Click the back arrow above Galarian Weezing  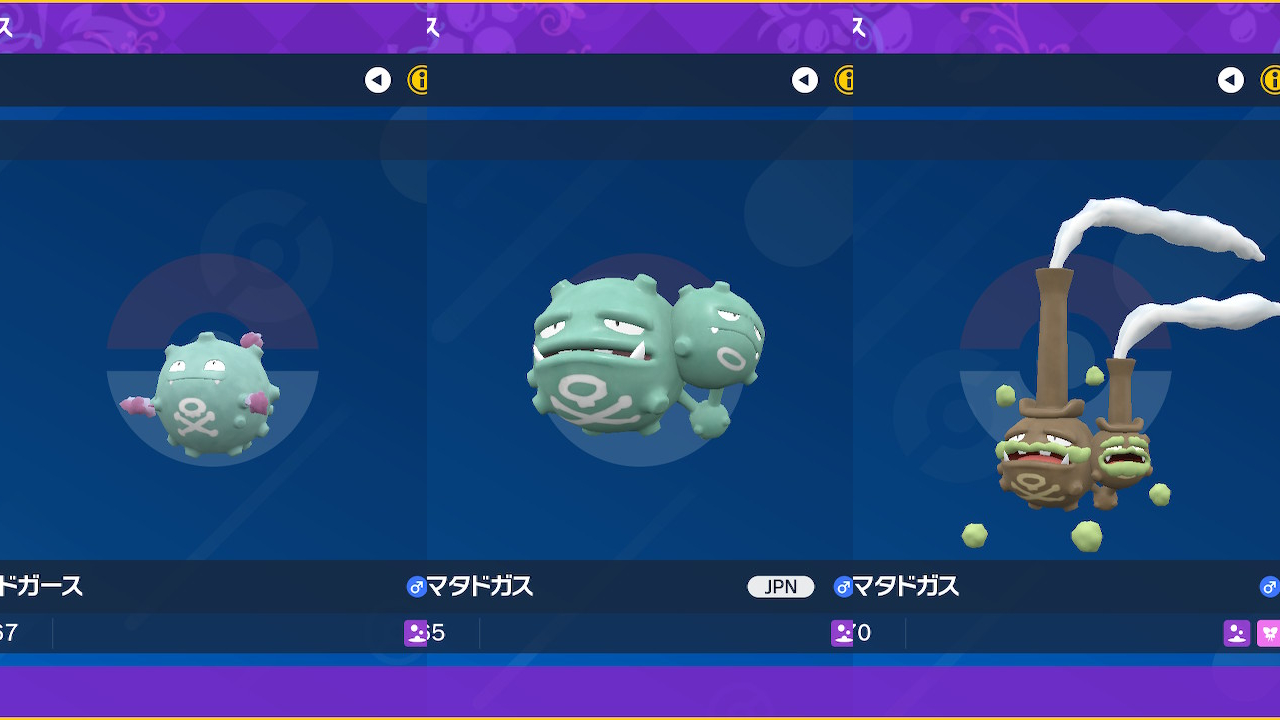1231,80
